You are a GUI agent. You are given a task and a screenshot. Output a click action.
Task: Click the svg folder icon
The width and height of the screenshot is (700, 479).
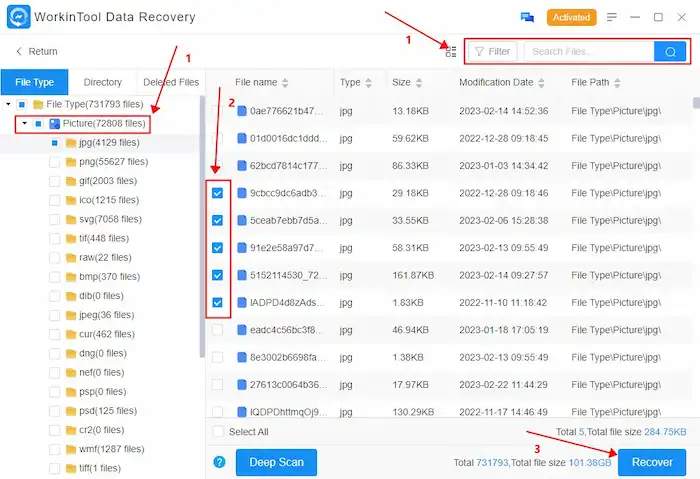tap(71, 220)
